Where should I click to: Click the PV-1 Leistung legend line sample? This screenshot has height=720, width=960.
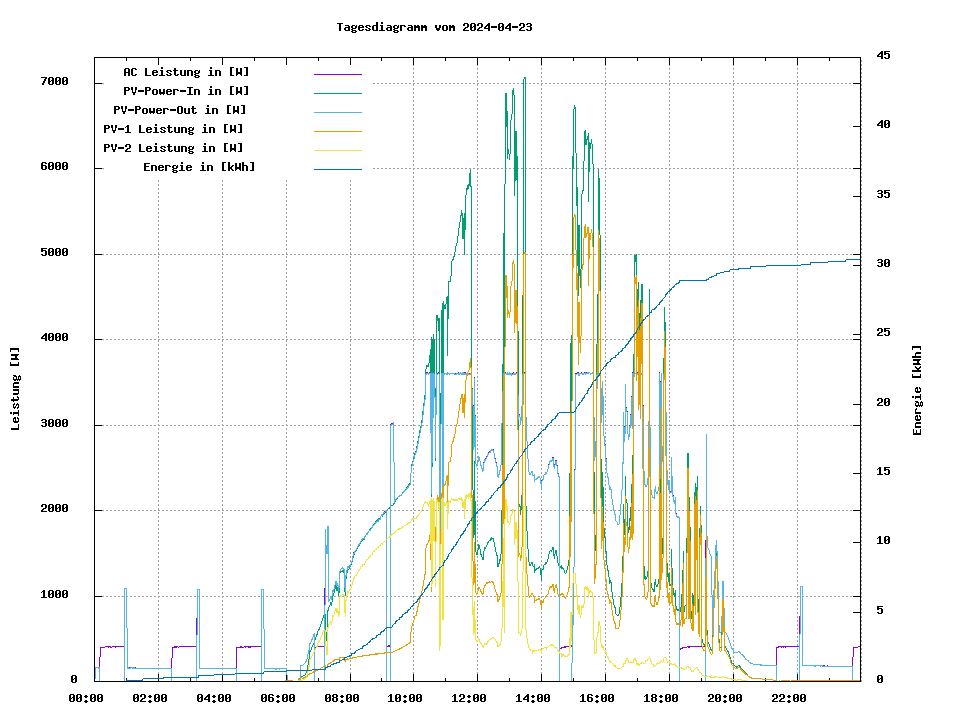coord(338,131)
